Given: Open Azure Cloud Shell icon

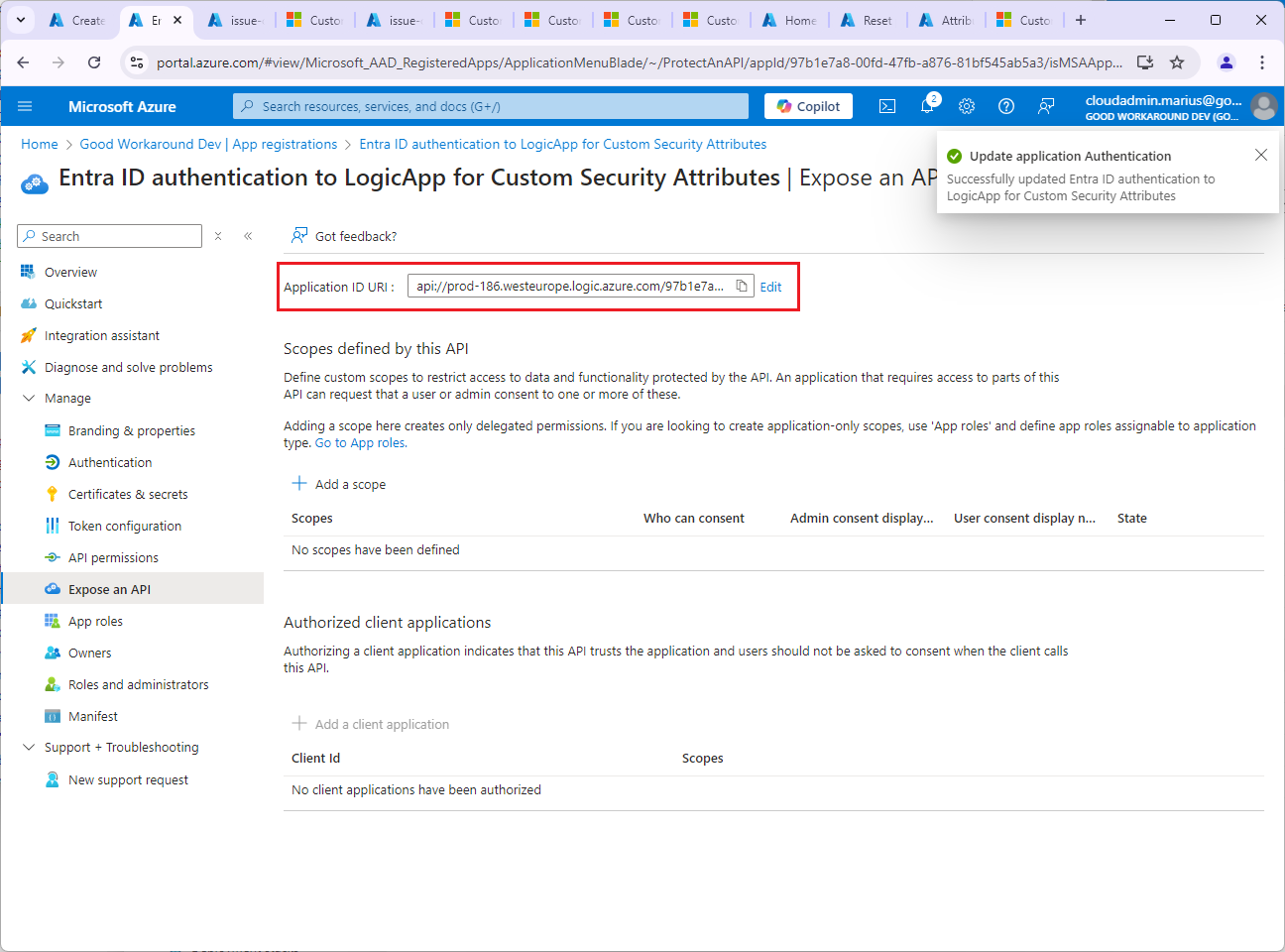Looking at the screenshot, I should [x=887, y=106].
